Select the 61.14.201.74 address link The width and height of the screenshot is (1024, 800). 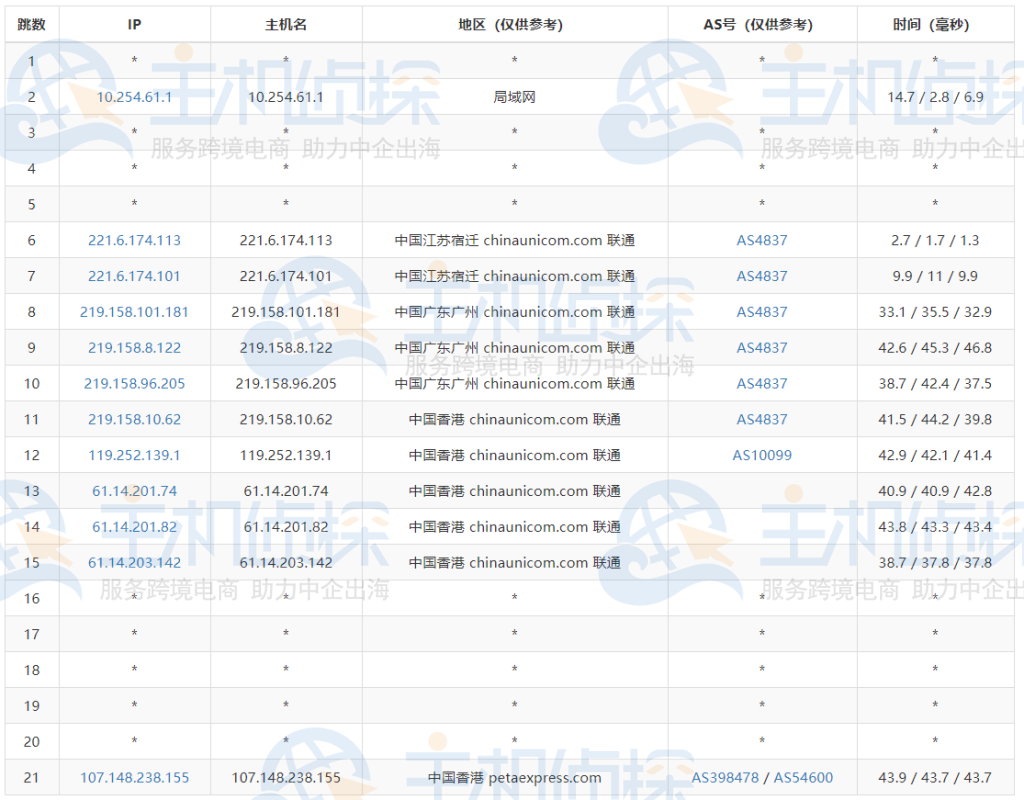[x=134, y=491]
